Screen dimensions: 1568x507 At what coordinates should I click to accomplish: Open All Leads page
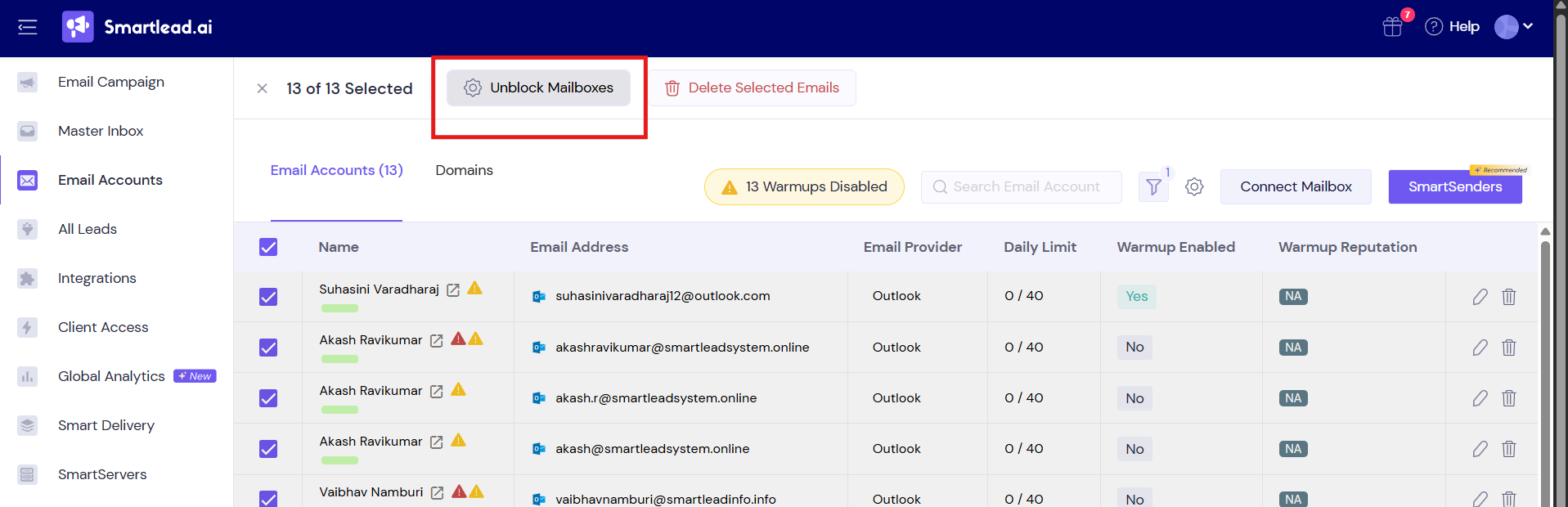(88, 229)
